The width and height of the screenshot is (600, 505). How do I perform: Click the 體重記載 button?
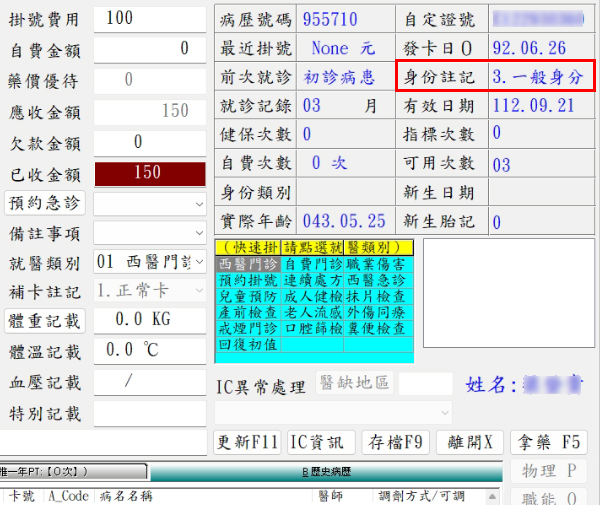46,320
